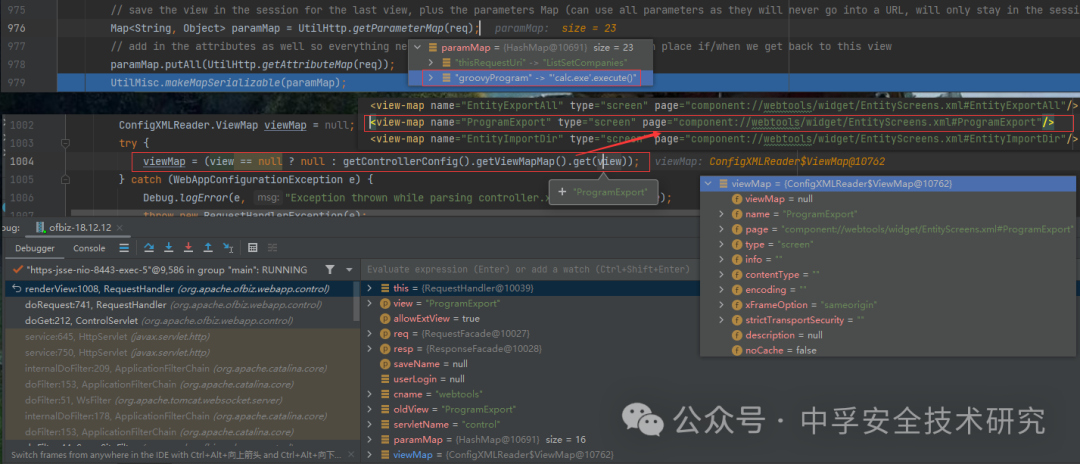Click the "ProgramExport" value tooltip
Viewport: 1080px width, 464px height.
pyautogui.click(x=603, y=192)
